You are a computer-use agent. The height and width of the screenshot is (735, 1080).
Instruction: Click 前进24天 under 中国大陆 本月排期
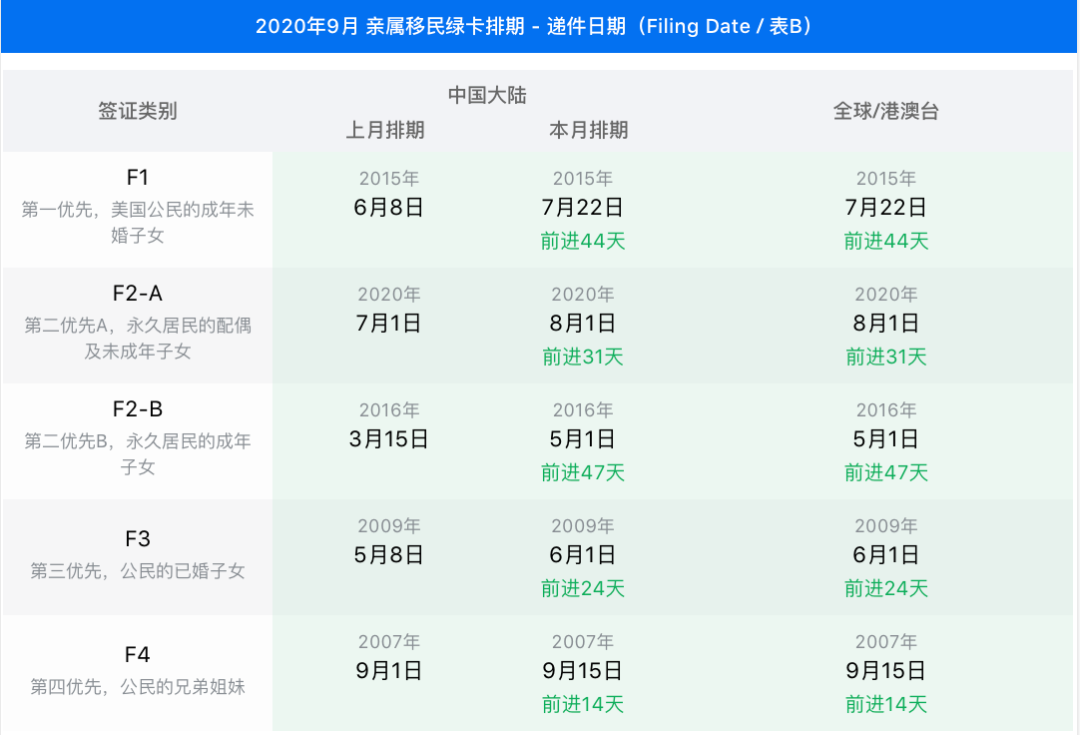pyautogui.click(x=583, y=588)
